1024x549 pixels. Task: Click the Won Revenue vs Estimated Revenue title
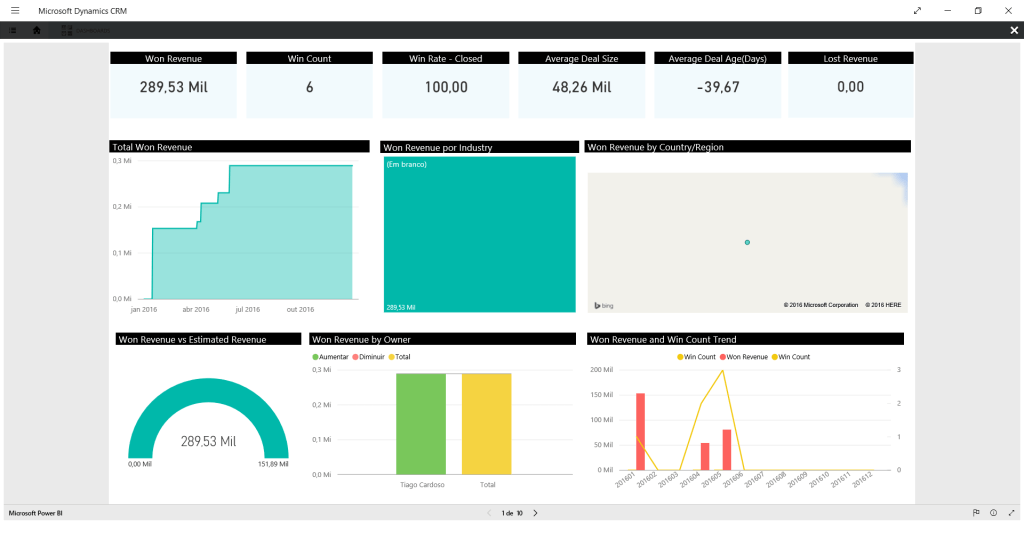point(192,339)
